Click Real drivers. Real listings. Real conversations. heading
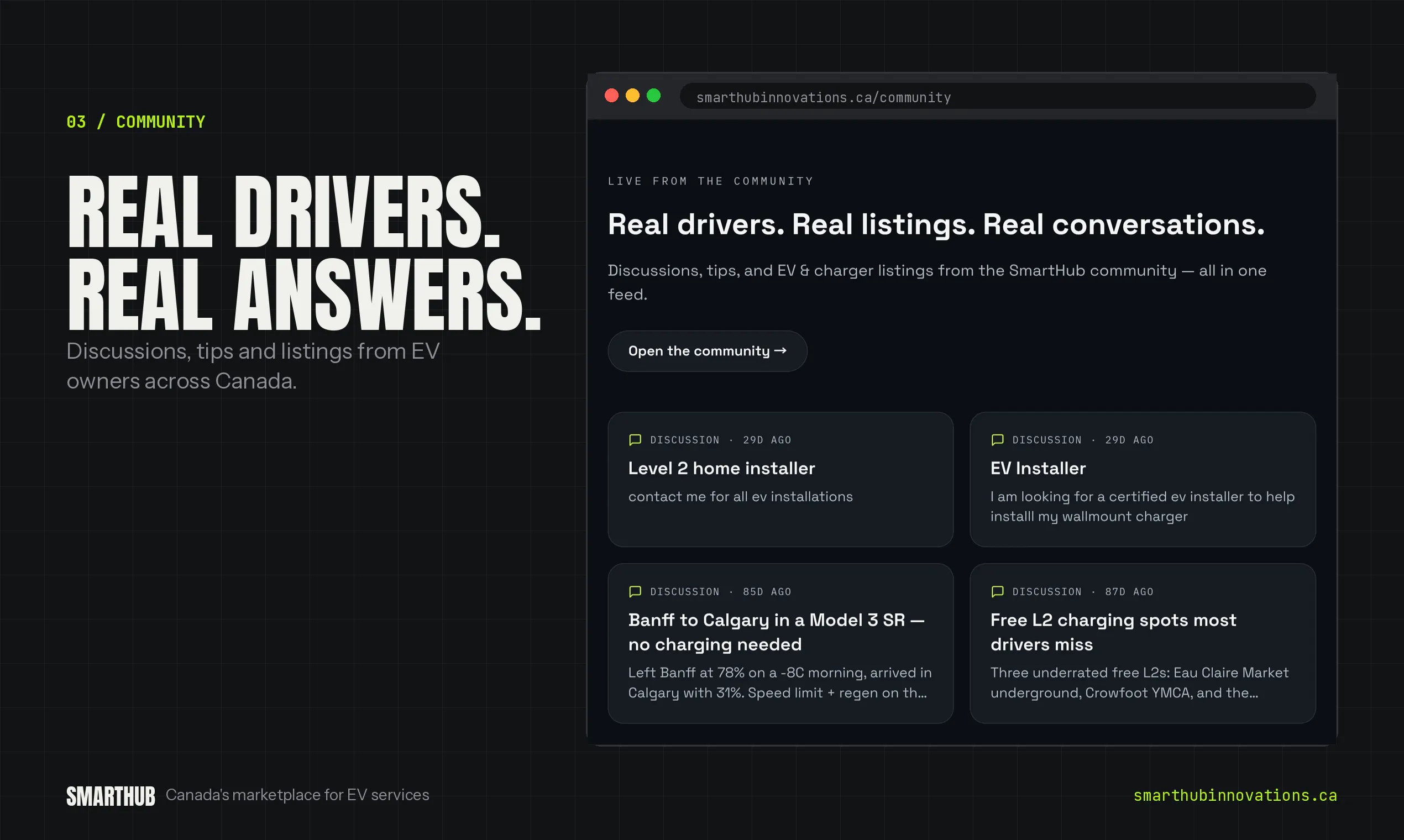This screenshot has width=1404, height=840. click(x=936, y=225)
